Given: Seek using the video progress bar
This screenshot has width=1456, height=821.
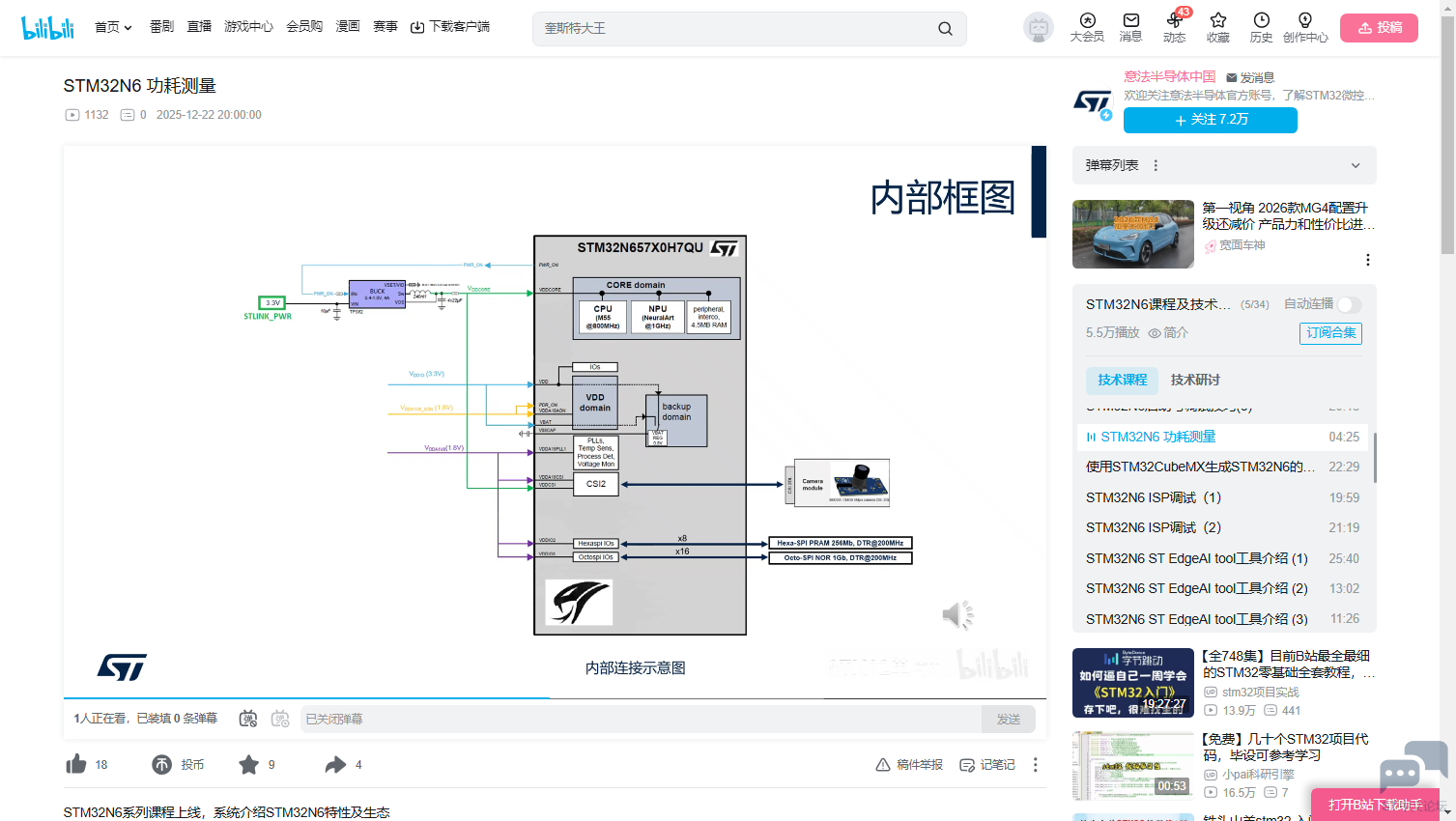Looking at the screenshot, I should pyautogui.click(x=555, y=697).
